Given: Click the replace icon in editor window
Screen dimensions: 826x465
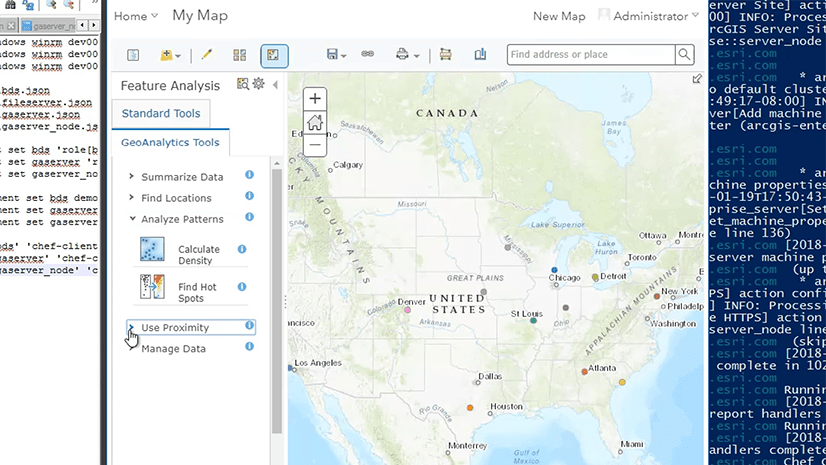Looking at the screenshot, I should 28,4.
